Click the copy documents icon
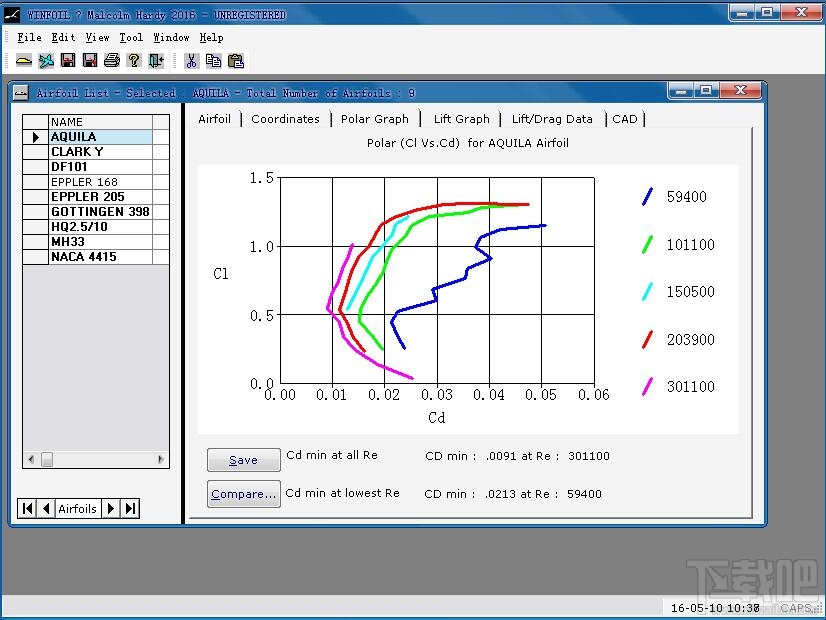Image resolution: width=826 pixels, height=620 pixels. (213, 61)
